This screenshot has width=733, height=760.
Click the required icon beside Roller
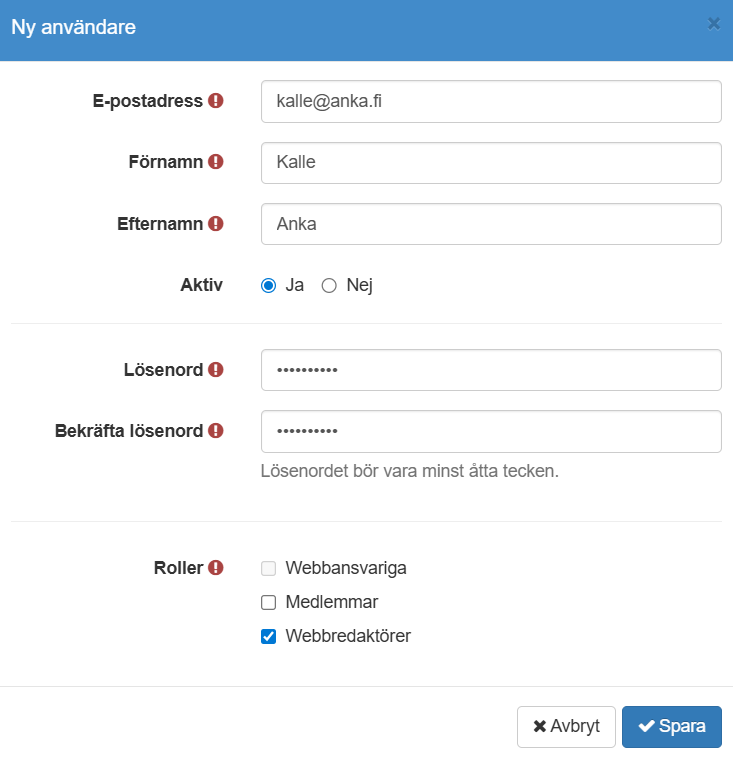216,568
